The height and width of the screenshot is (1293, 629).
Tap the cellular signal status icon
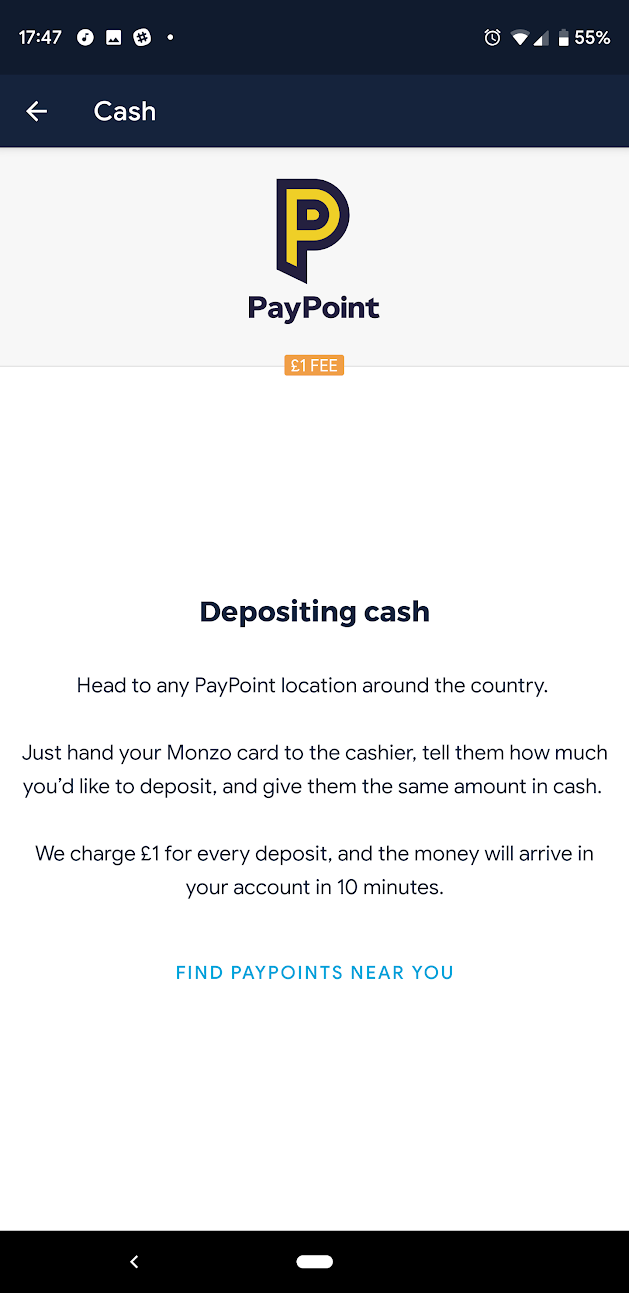[541, 38]
